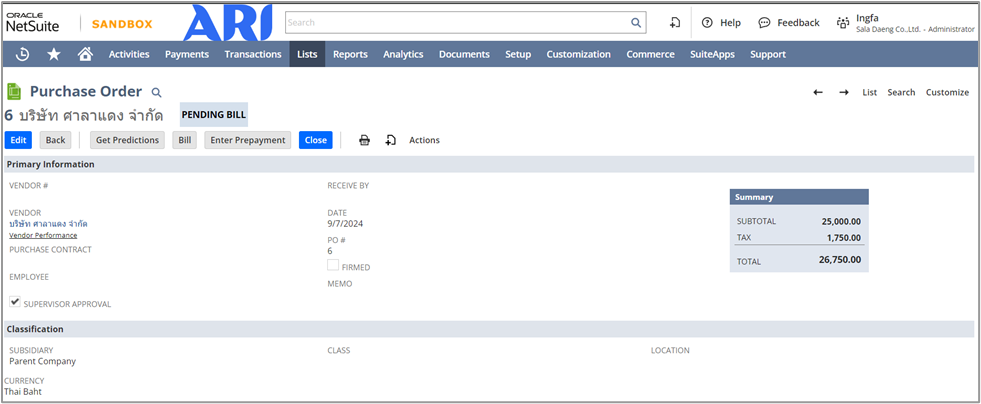
Task: Toggle the Supervisor Approval checkbox
Action: click(x=15, y=301)
